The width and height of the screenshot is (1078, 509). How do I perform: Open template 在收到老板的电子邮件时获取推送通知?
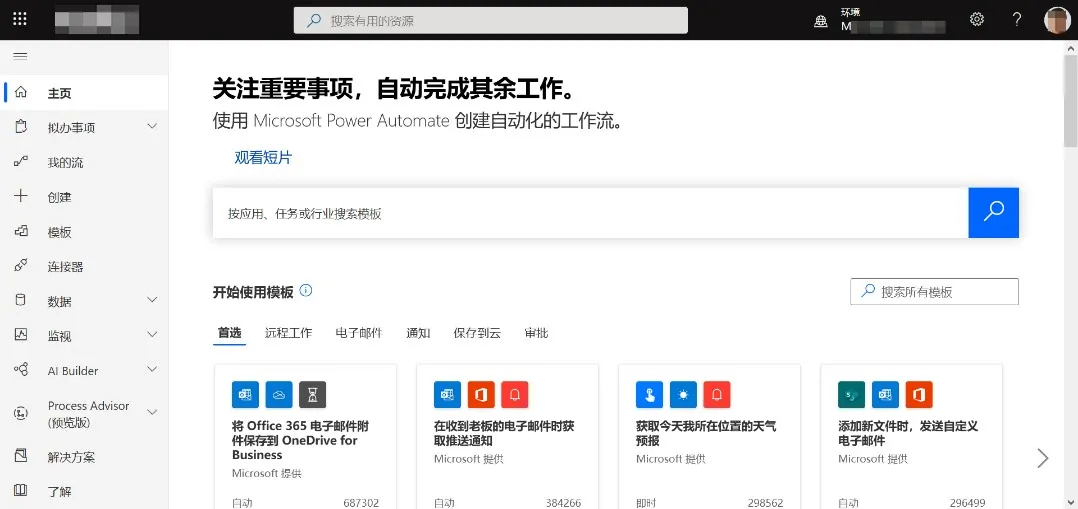point(504,433)
